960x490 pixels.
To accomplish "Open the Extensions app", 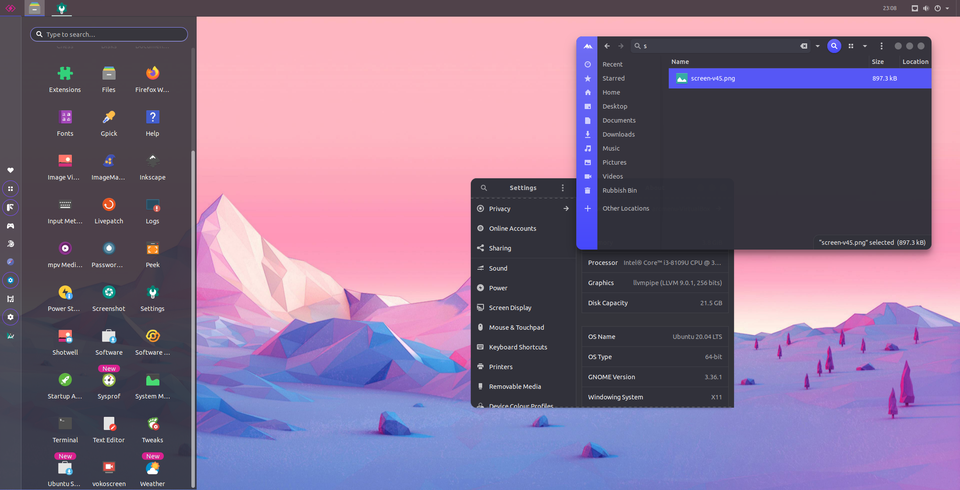I will [x=65, y=80].
